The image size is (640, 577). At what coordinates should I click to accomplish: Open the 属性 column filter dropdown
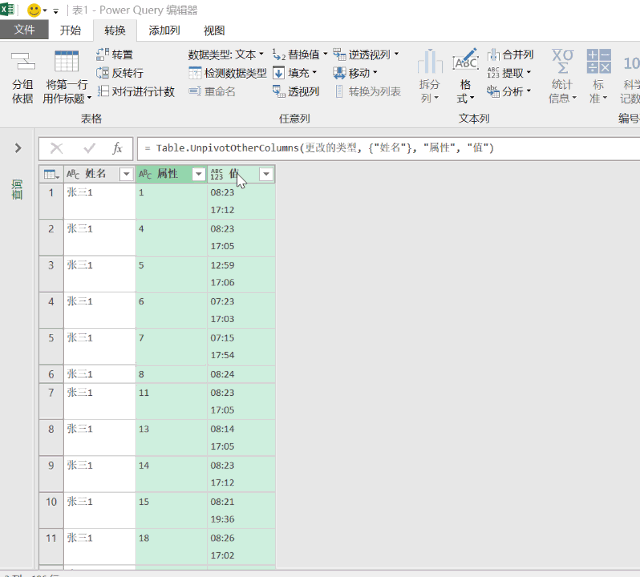199,174
